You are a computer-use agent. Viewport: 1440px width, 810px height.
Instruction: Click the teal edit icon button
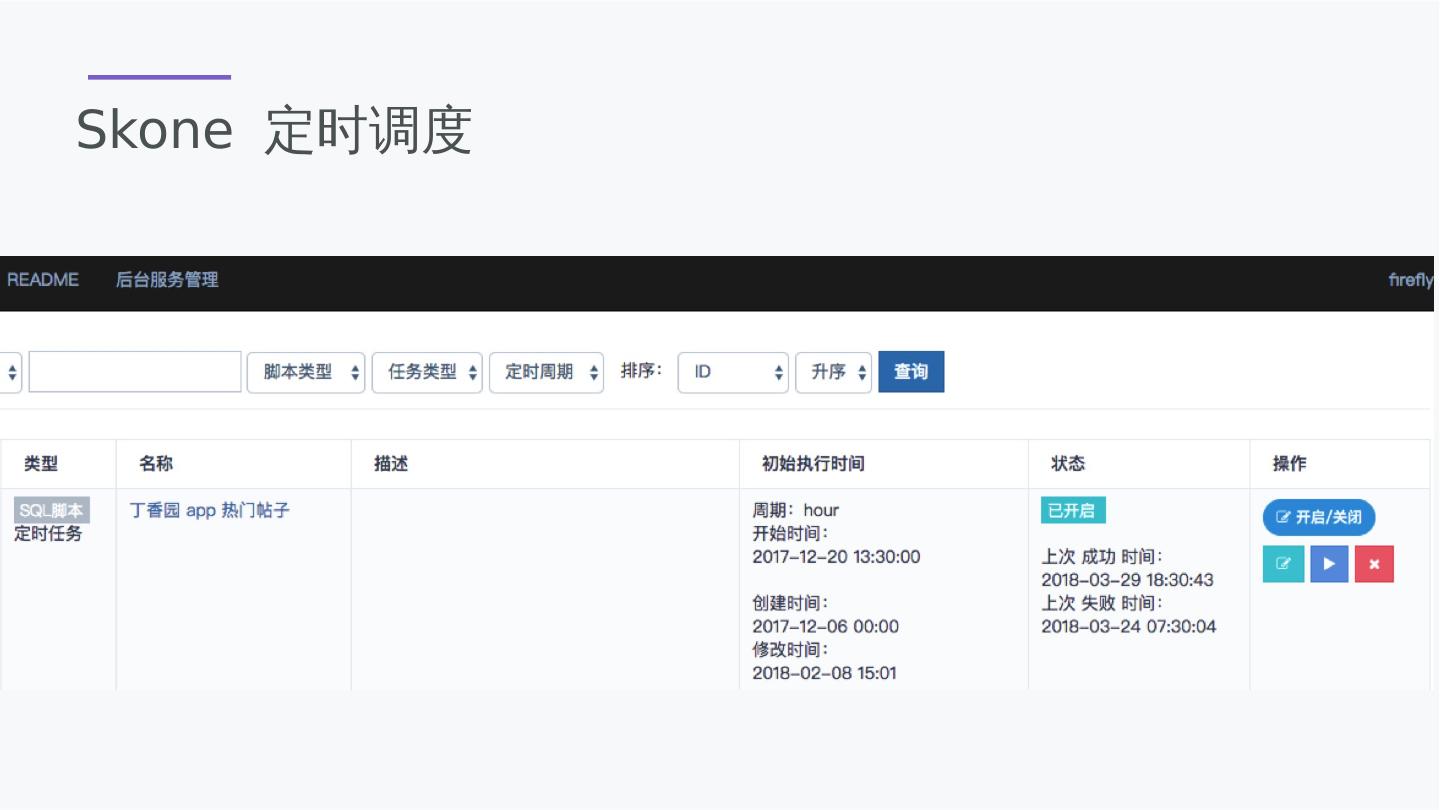[1283, 564]
